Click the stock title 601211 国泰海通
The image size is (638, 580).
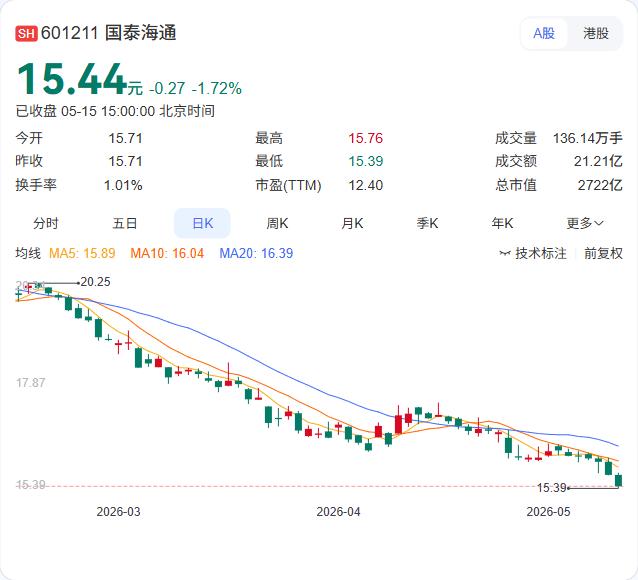click(109, 33)
